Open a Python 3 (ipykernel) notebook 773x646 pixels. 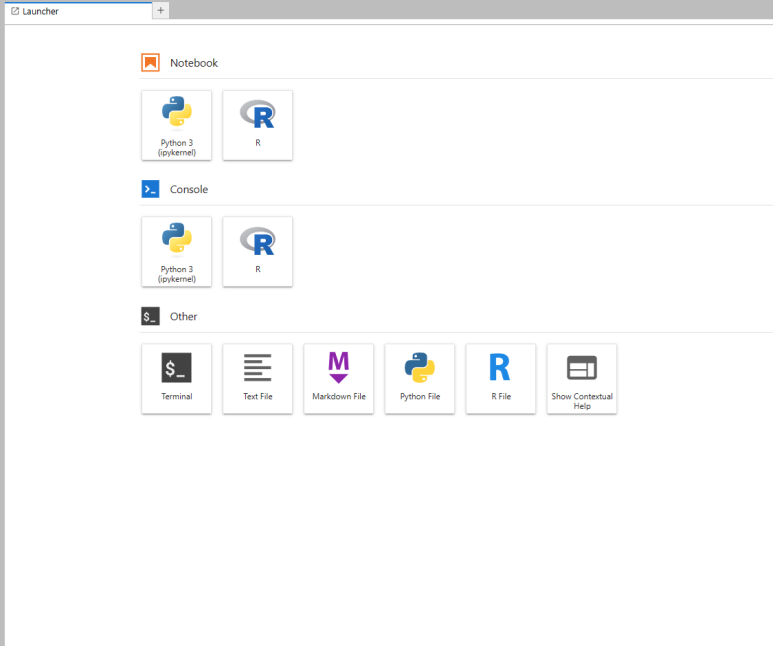(176, 125)
